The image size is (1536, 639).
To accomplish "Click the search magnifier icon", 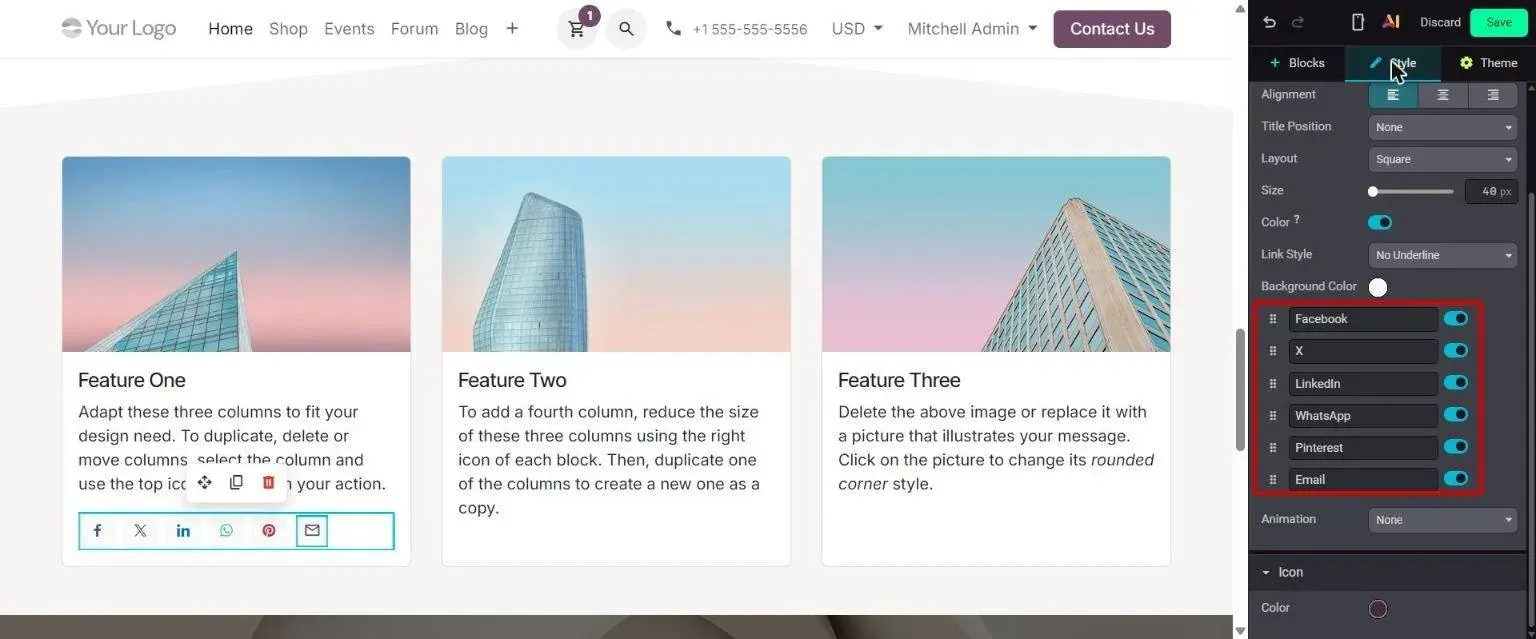I will tap(626, 29).
